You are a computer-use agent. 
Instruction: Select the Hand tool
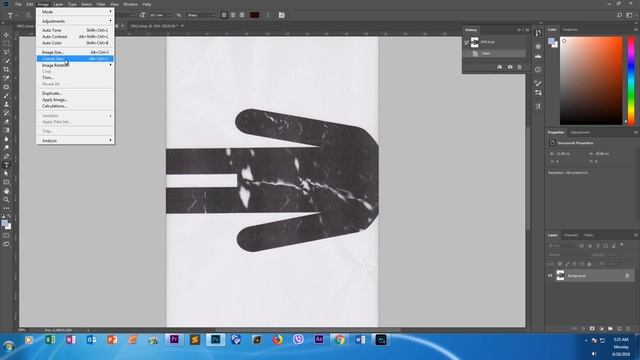pos(6,191)
